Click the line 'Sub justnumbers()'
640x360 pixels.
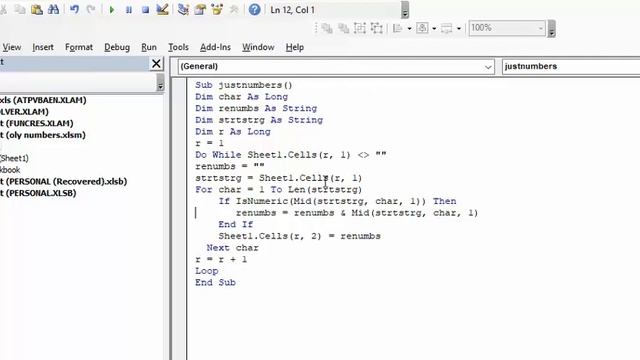(x=244, y=85)
